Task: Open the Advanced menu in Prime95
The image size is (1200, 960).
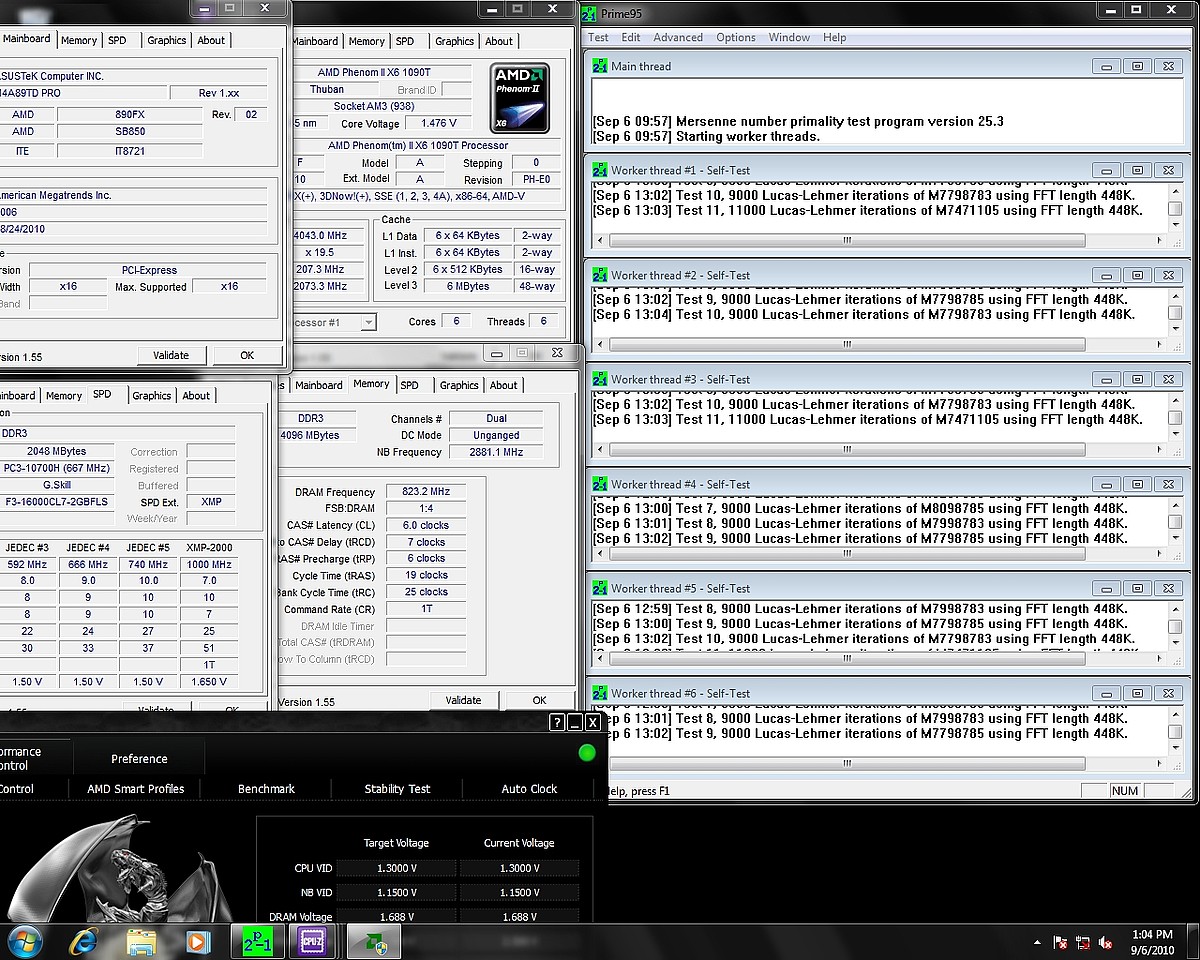Action: point(678,37)
